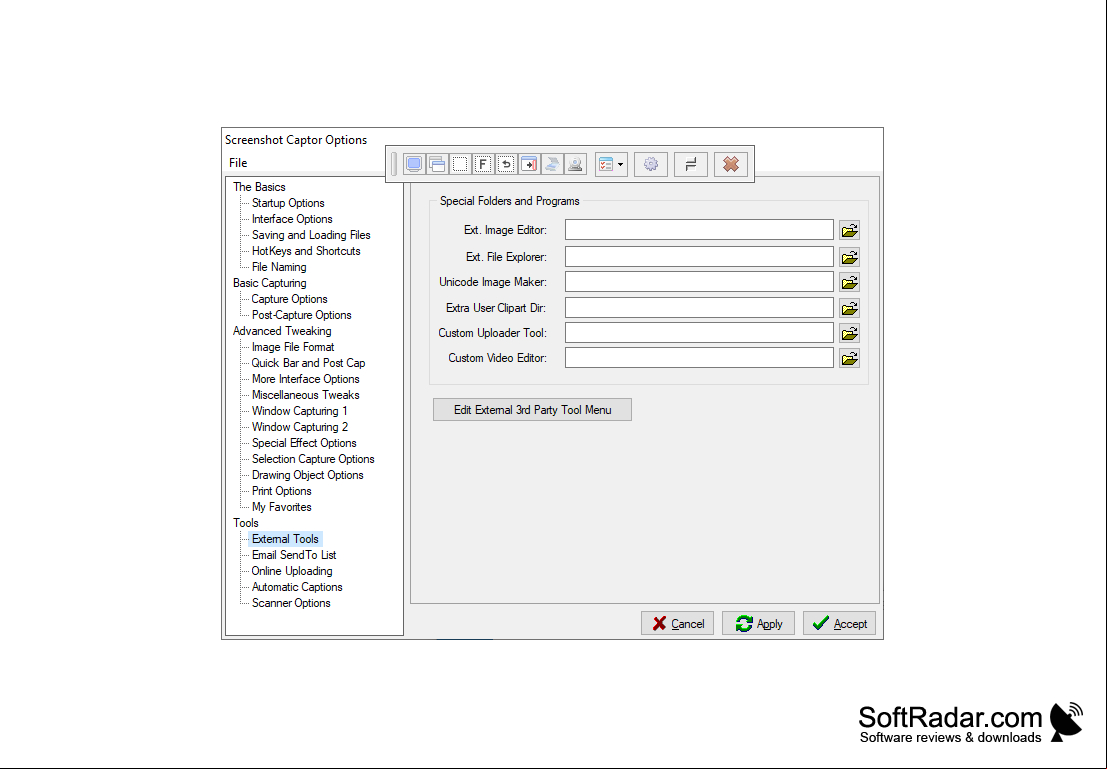Open Quick Bar and Post Cap page
Image resolution: width=1107 pixels, height=769 pixels.
[x=308, y=363]
